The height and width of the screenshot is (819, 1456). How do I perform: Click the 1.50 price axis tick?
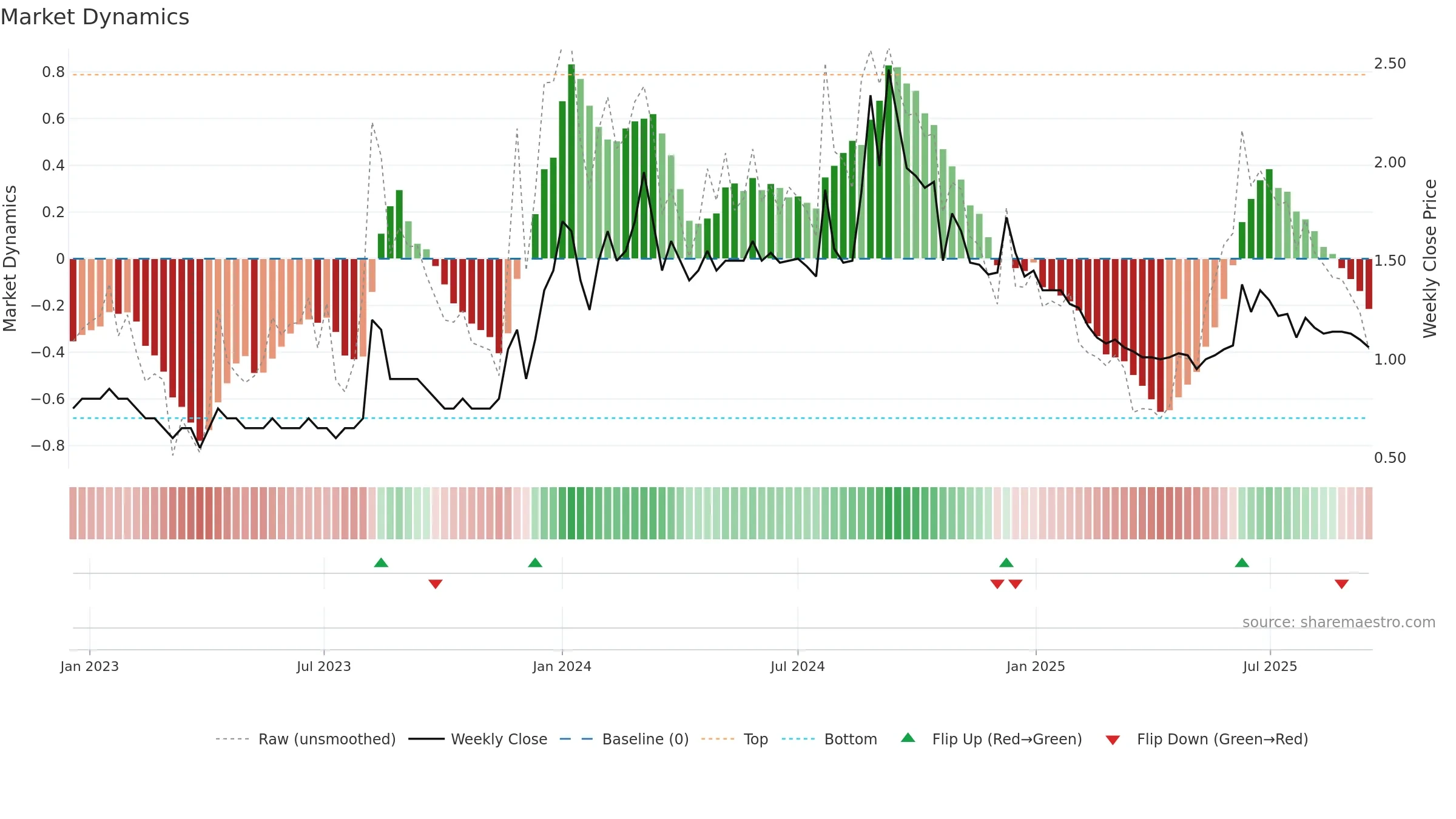click(1390, 261)
